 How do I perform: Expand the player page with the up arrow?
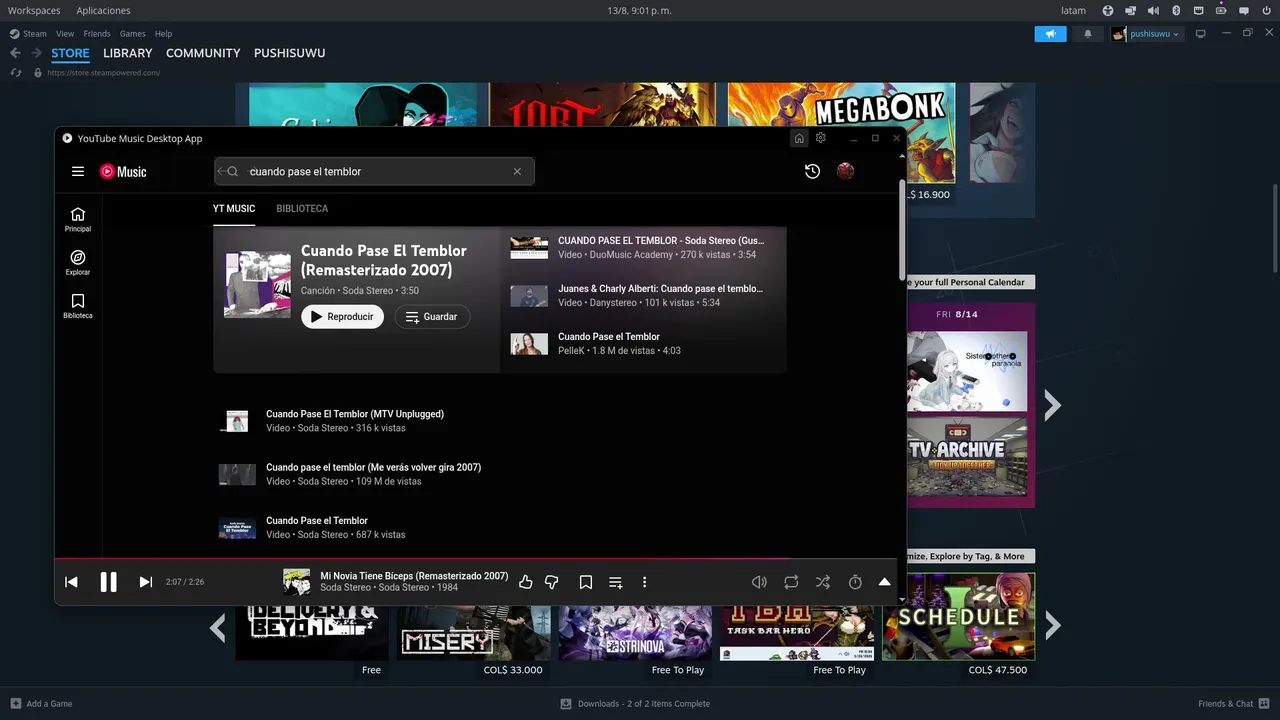tap(884, 582)
